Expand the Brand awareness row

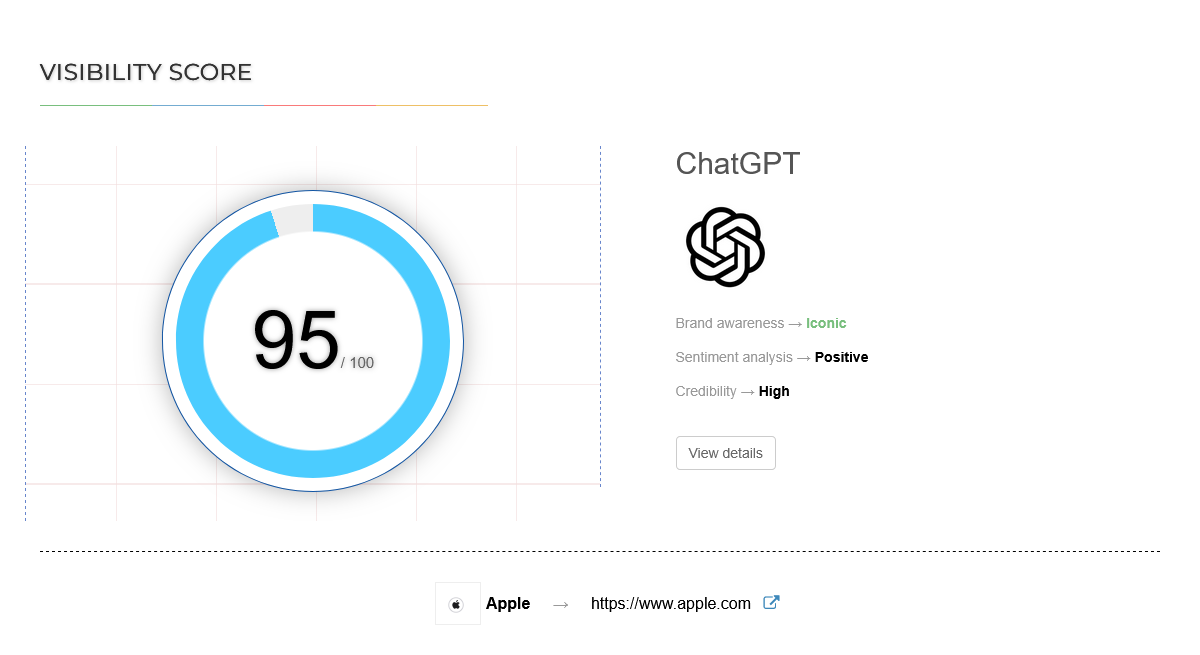coord(760,323)
